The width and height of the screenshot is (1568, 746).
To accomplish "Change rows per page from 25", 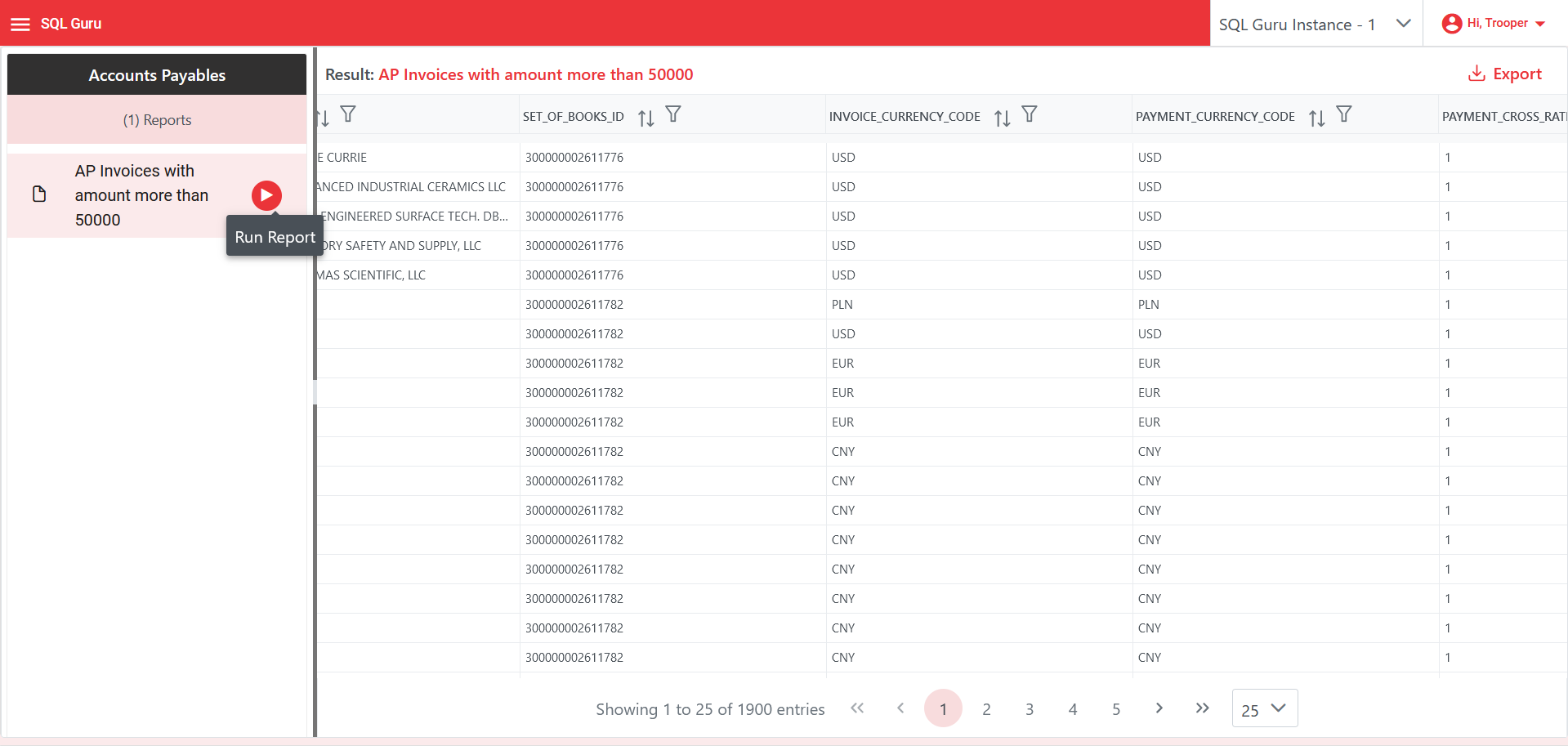I will [x=1264, y=708].
